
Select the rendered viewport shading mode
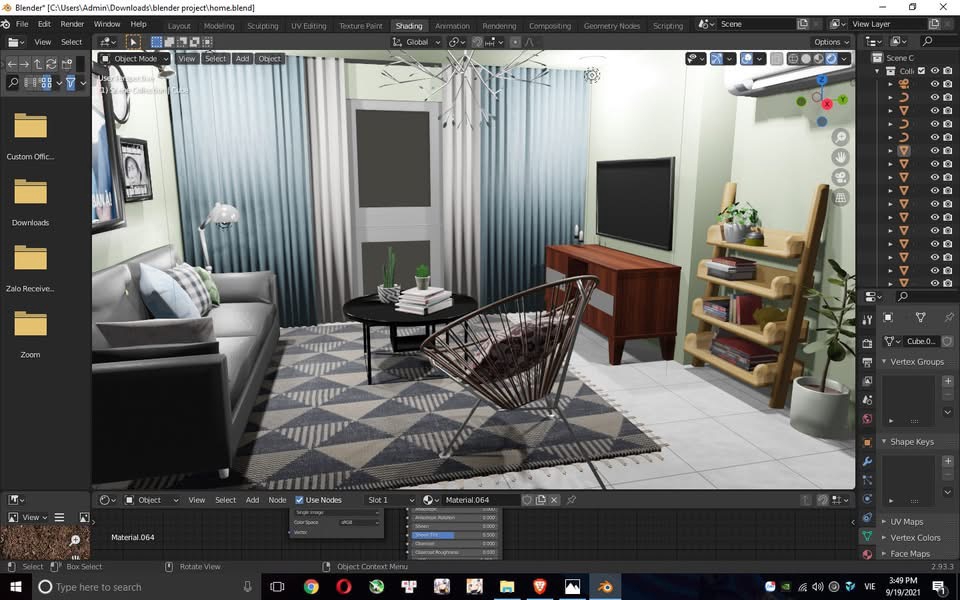click(x=832, y=59)
